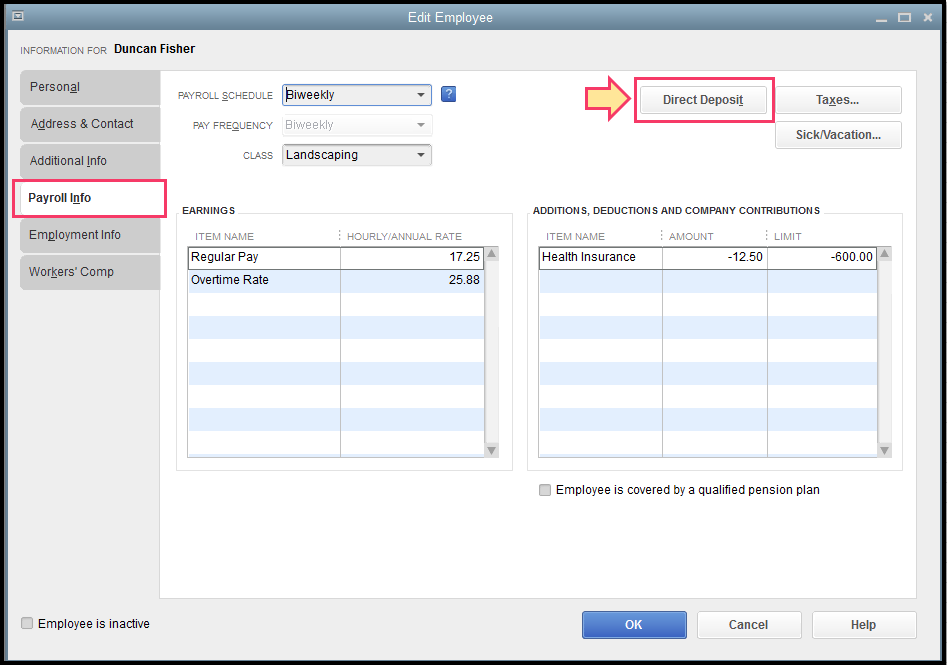Select the 'Health Insurance' deduction item

[x=600, y=257]
